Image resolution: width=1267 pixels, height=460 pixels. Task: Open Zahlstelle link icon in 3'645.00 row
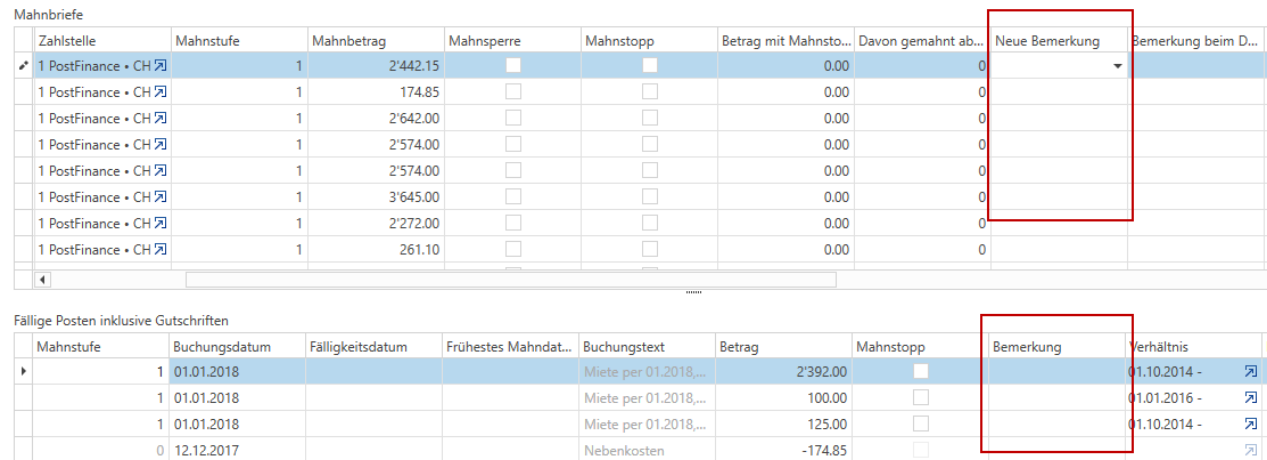[160, 197]
